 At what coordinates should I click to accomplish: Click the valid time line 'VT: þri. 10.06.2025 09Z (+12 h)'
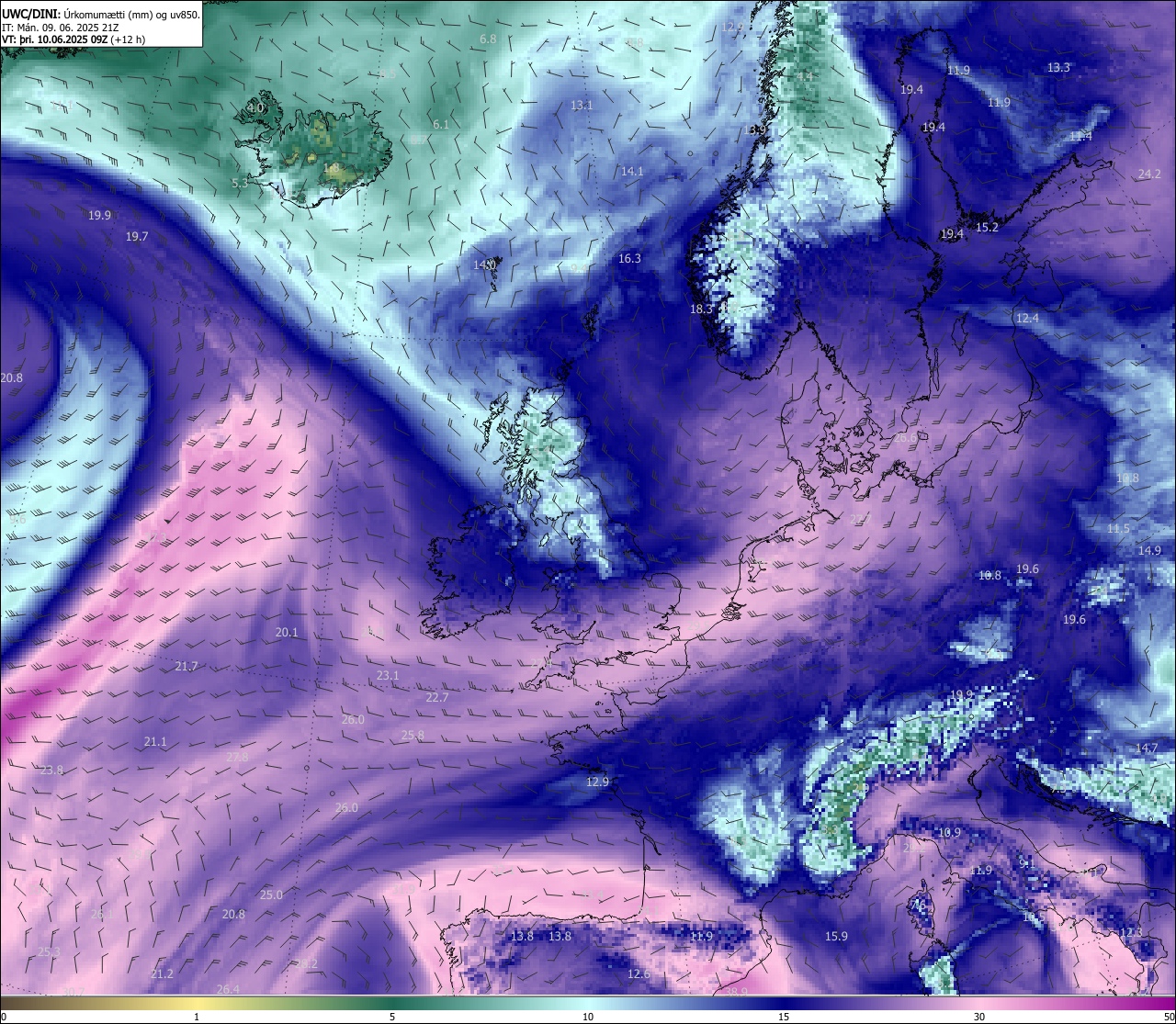[x=73, y=39]
